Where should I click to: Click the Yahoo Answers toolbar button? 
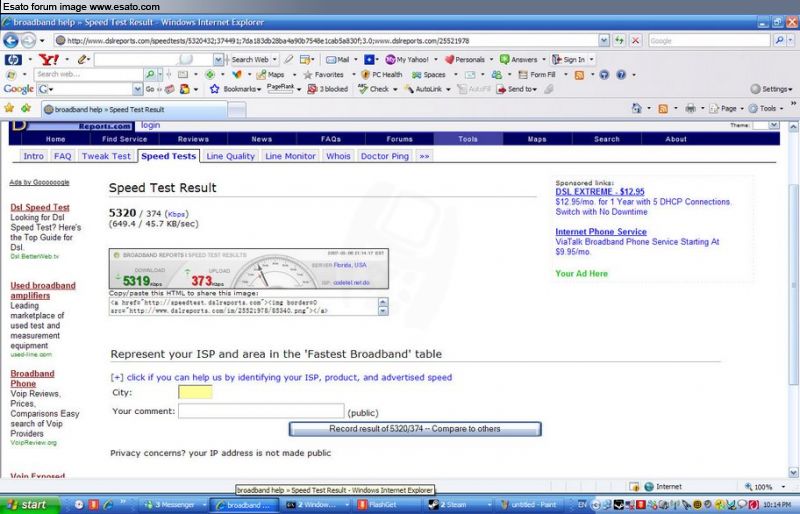coord(518,60)
